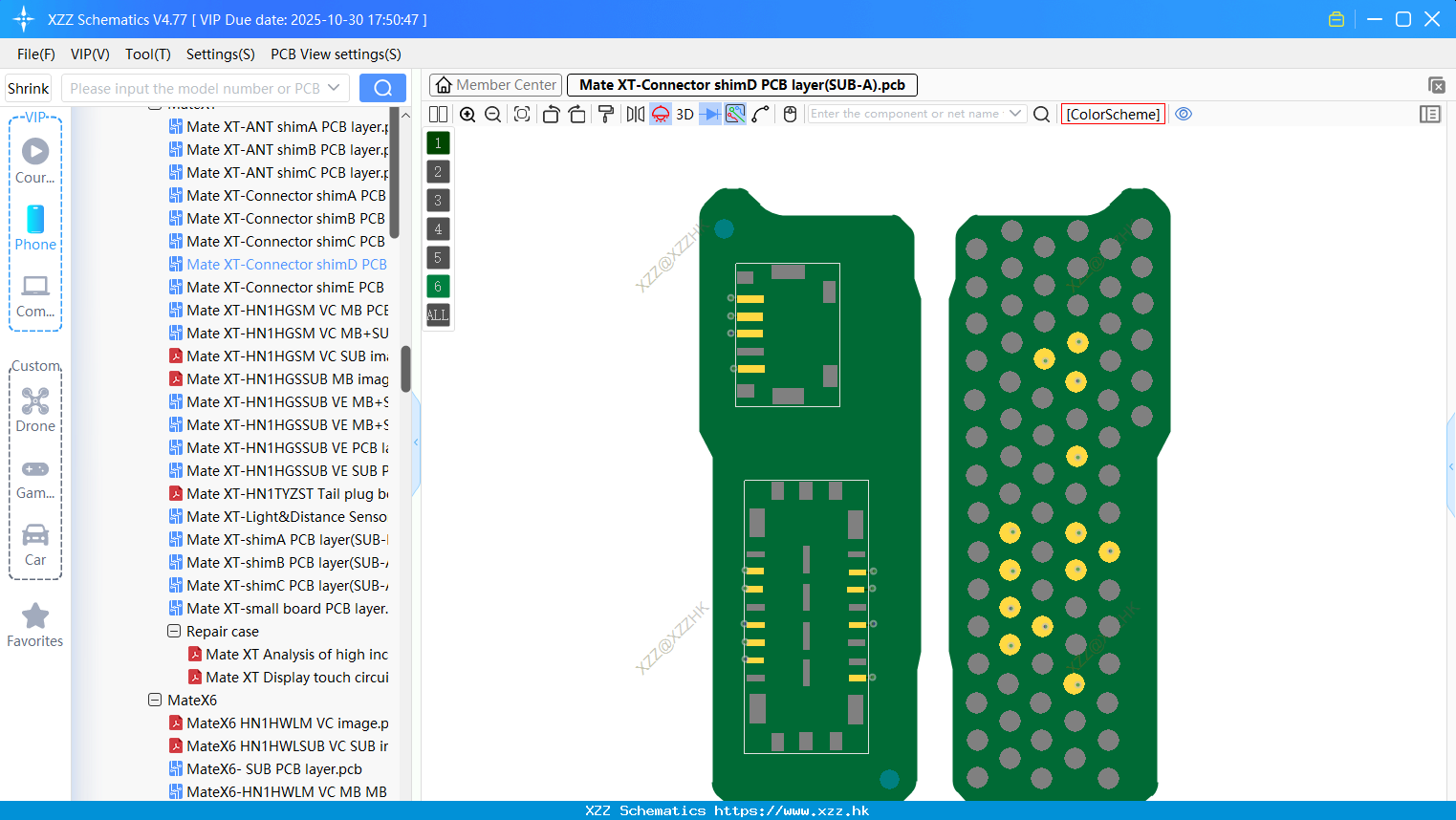Screen dimensions: 1456x820
Task: Fit PCB to screen
Action: point(522,114)
